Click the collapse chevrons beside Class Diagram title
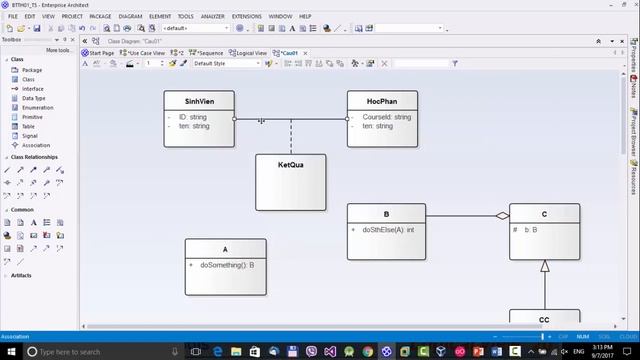This screenshot has width=640, height=360. point(84,41)
